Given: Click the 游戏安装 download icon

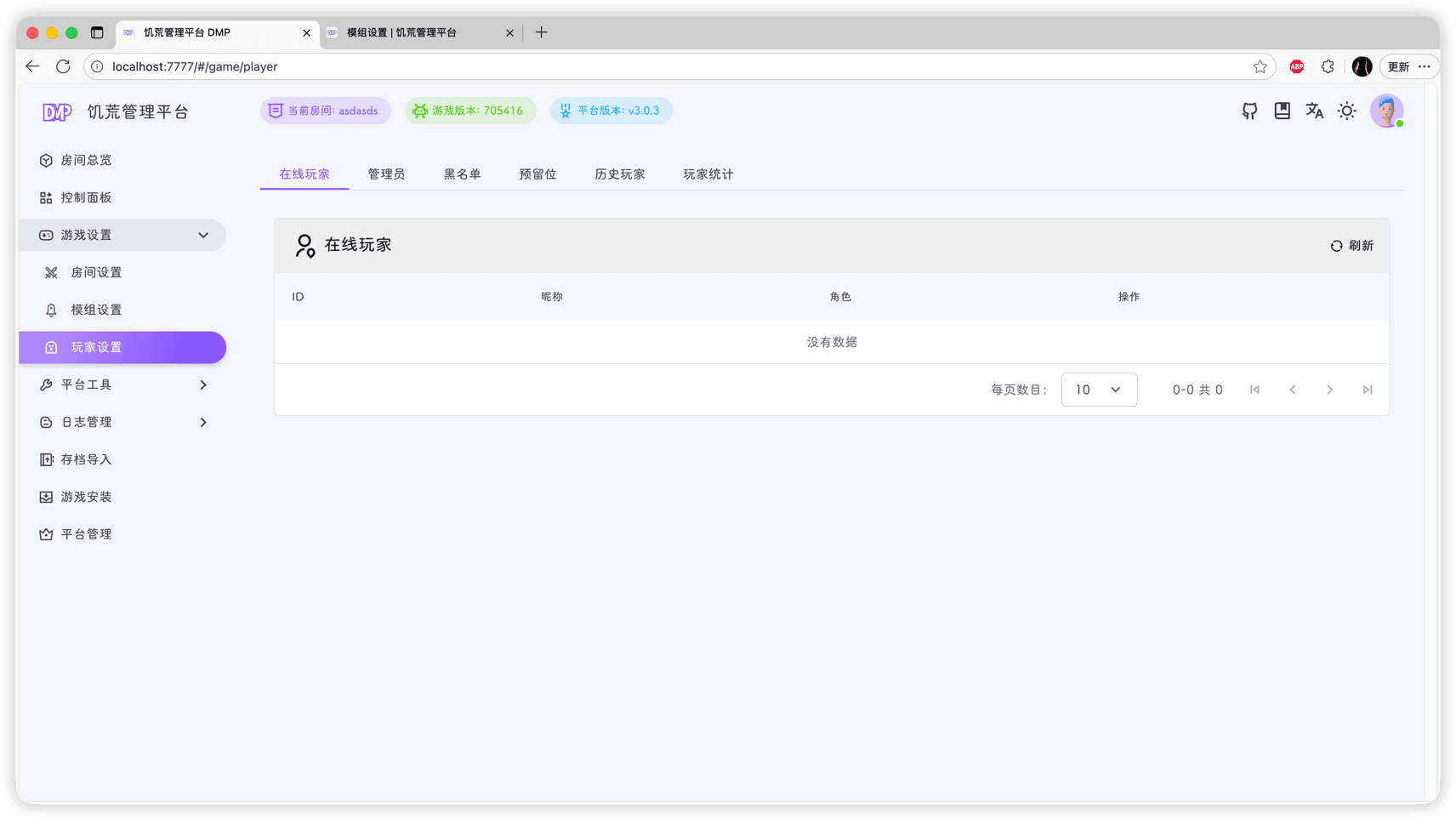Looking at the screenshot, I should coord(46,496).
